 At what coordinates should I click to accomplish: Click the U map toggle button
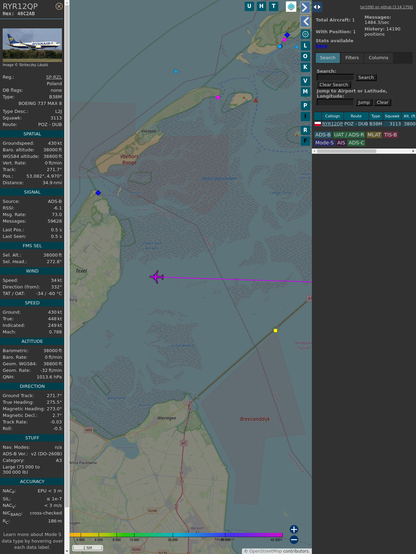point(250,6)
